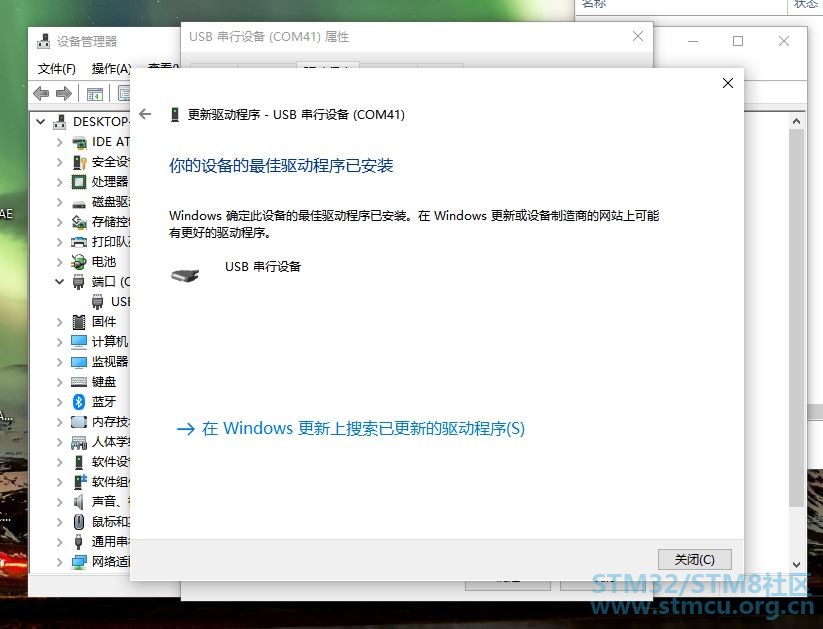Click the show/hide console tree toolbar icon

click(95, 95)
